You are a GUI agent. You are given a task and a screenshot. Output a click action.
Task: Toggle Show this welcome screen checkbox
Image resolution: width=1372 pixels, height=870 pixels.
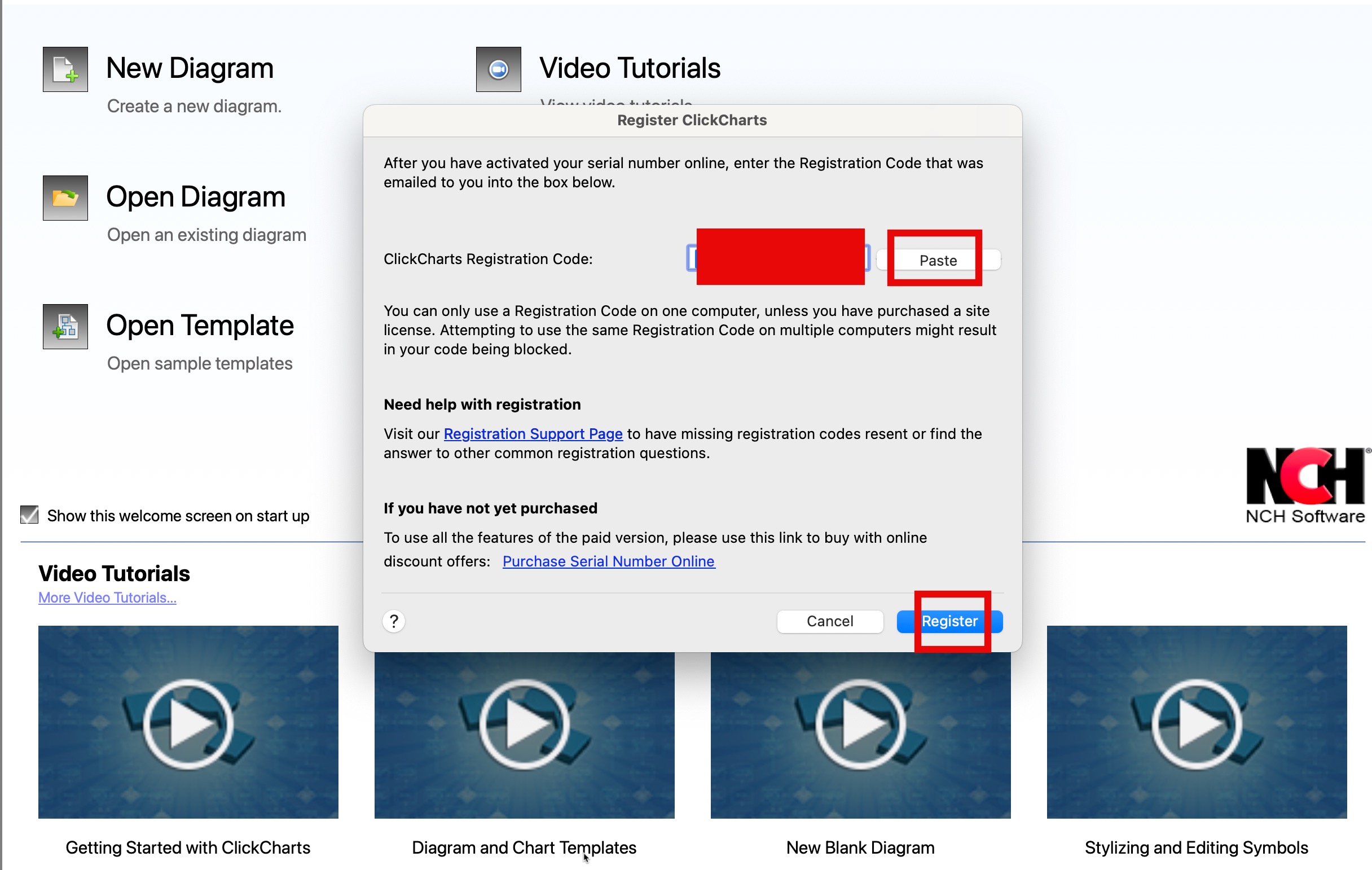[29, 515]
